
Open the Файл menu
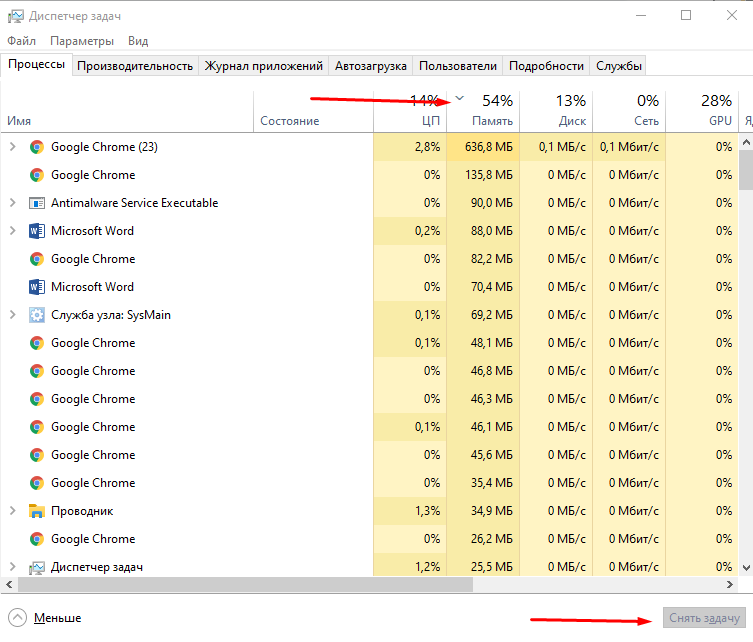coord(22,41)
